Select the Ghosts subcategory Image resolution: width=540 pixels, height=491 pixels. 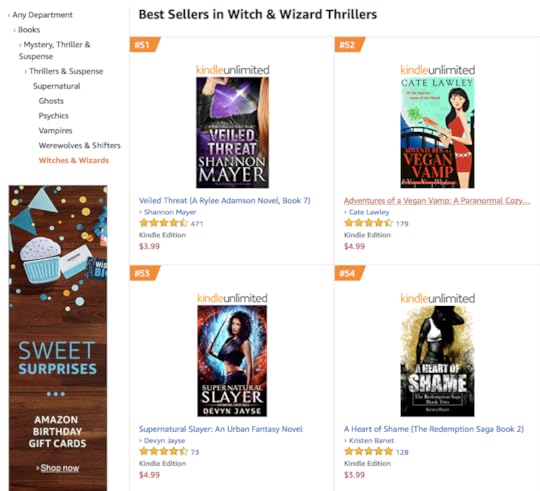(51, 101)
